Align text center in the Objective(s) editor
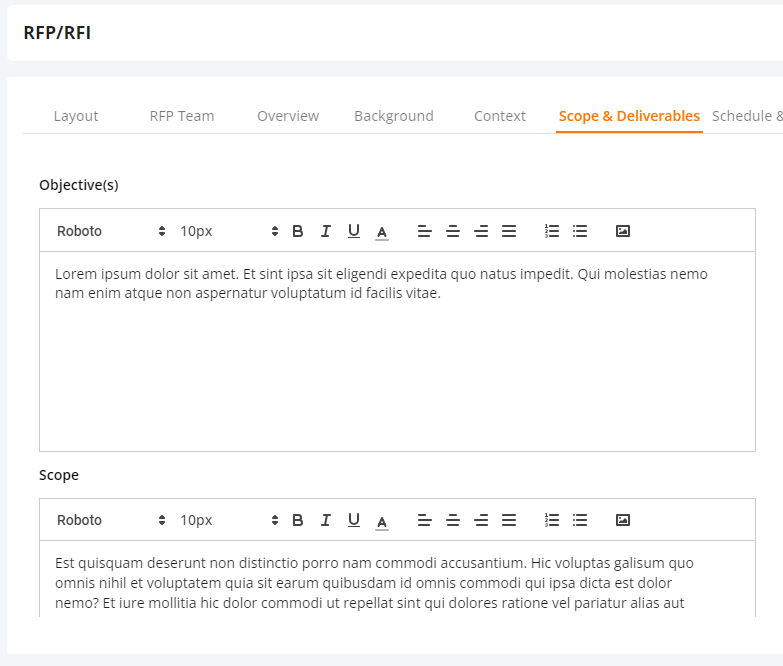 (x=453, y=231)
